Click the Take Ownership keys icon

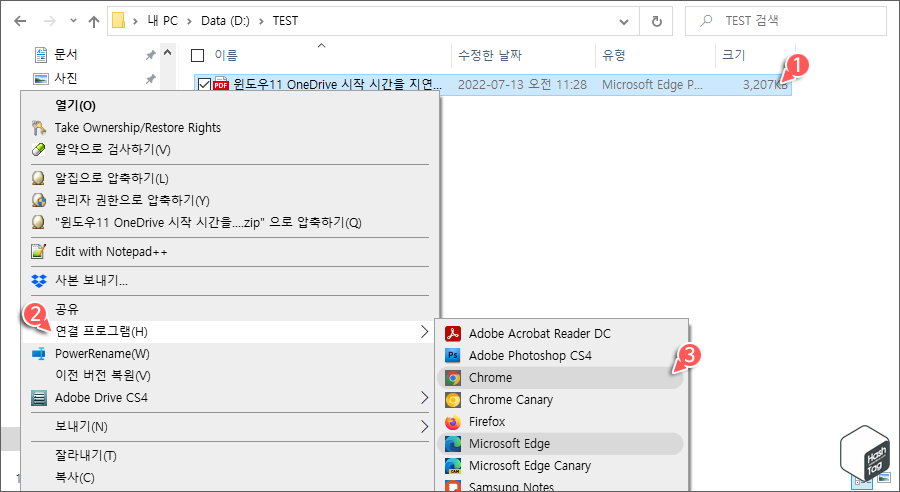click(38, 127)
